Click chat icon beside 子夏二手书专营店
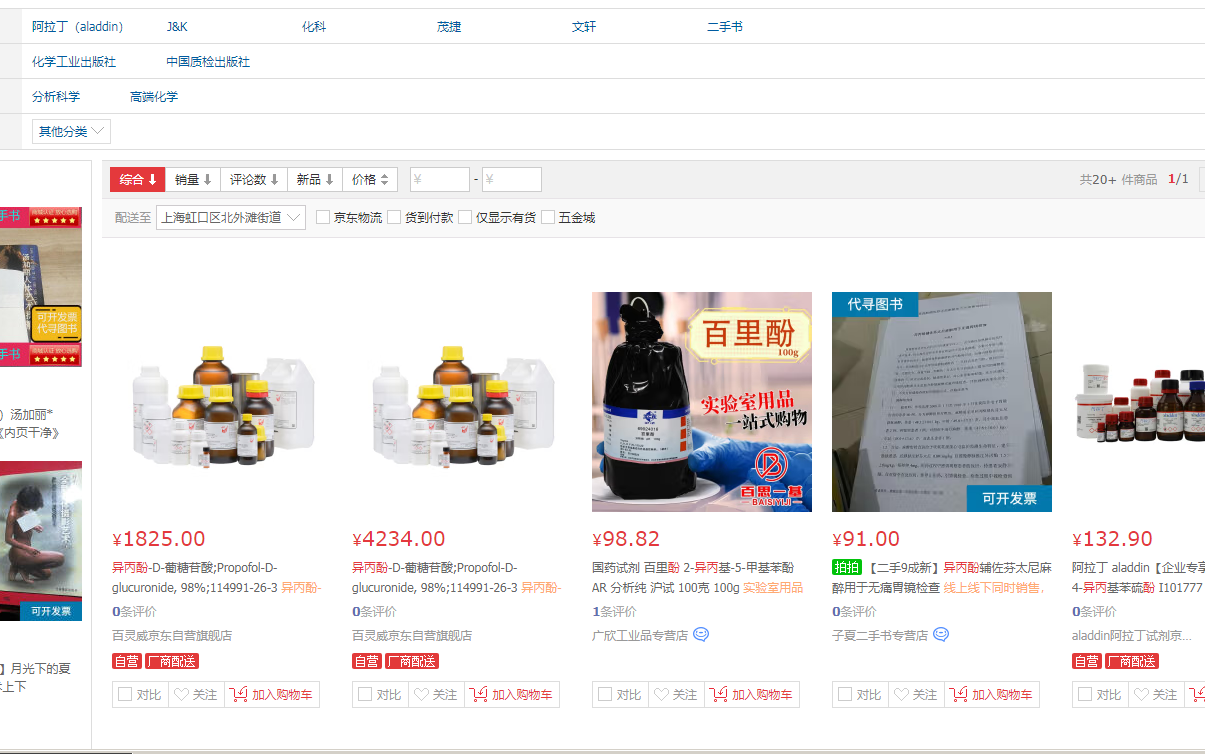This screenshot has height=754, width=1205. tap(941, 635)
